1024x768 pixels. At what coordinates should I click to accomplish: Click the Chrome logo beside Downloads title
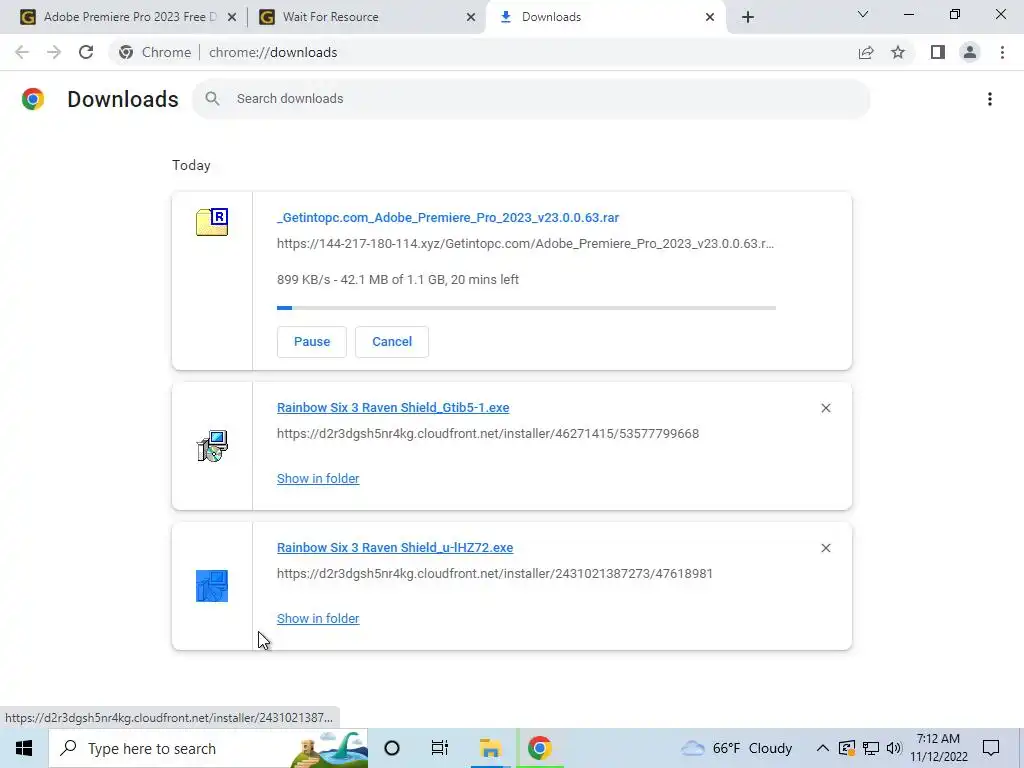click(33, 99)
